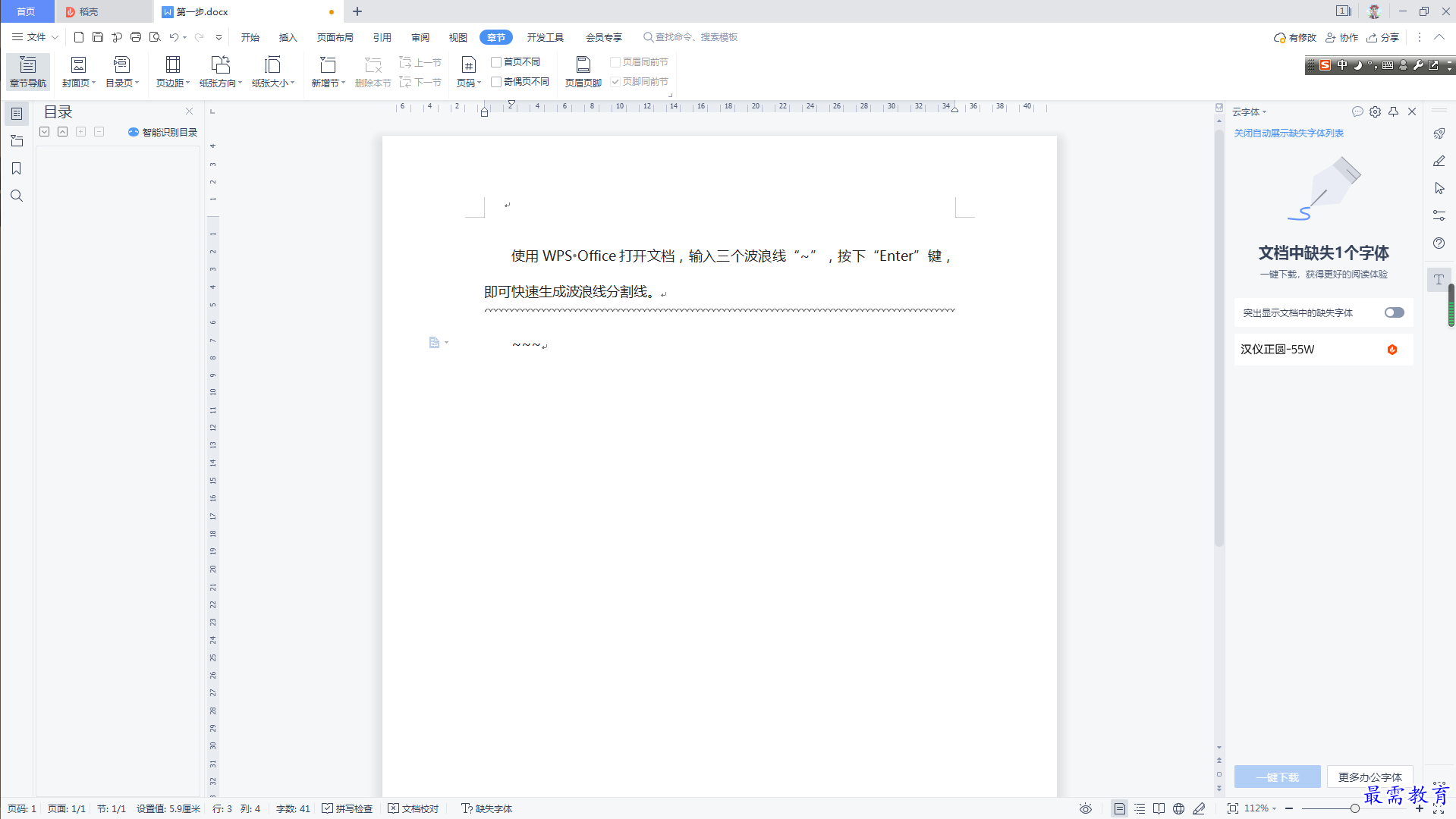The width and height of the screenshot is (1456, 819).
Task: Expand paragraph layout options icon beside text
Action: pos(438,343)
